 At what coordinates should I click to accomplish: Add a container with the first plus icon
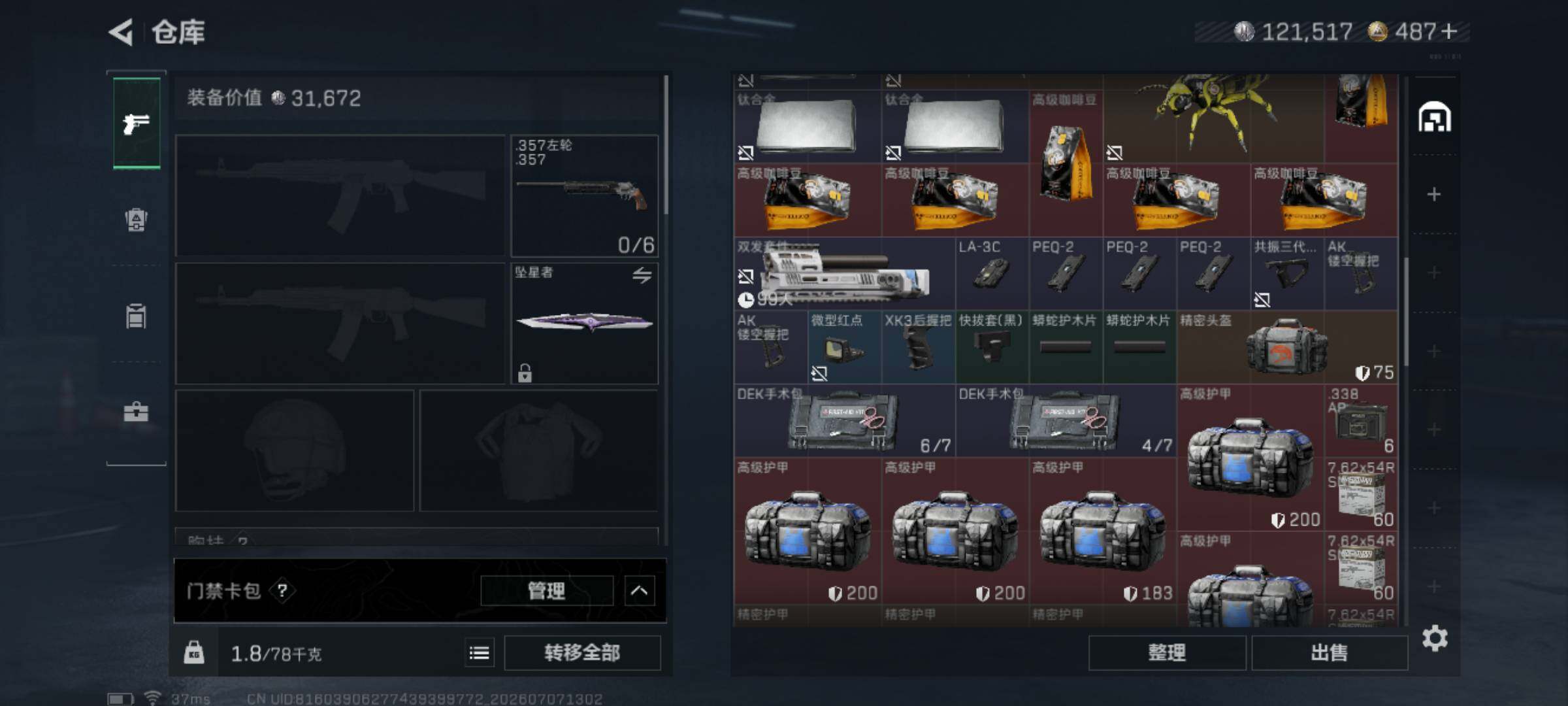pyautogui.click(x=1434, y=194)
